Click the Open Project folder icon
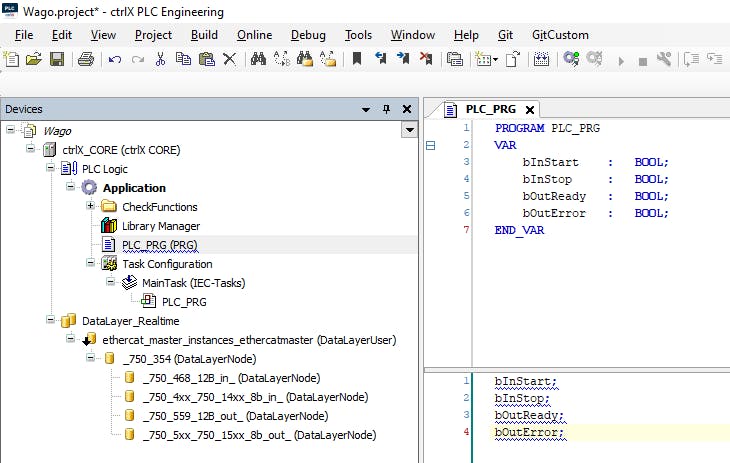 [x=34, y=59]
